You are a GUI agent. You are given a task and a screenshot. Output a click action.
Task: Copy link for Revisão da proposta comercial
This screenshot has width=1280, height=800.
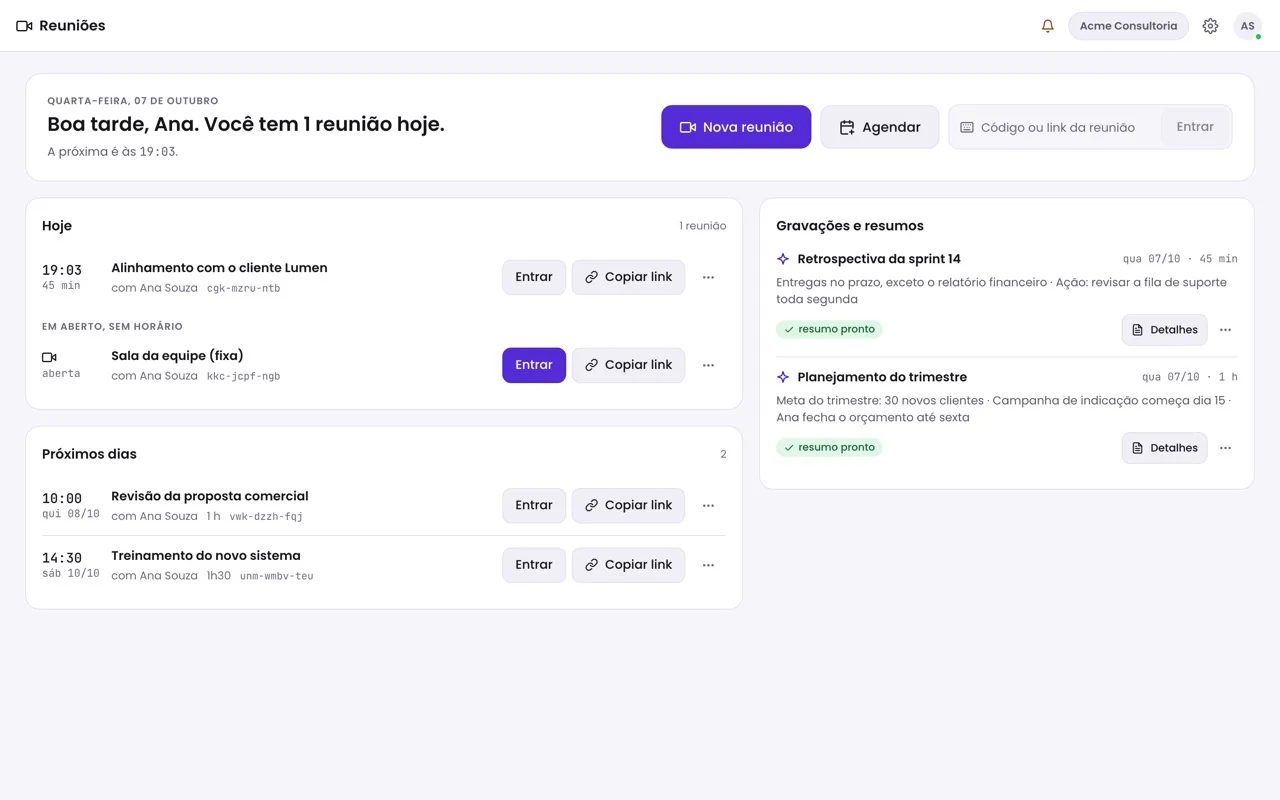628,505
